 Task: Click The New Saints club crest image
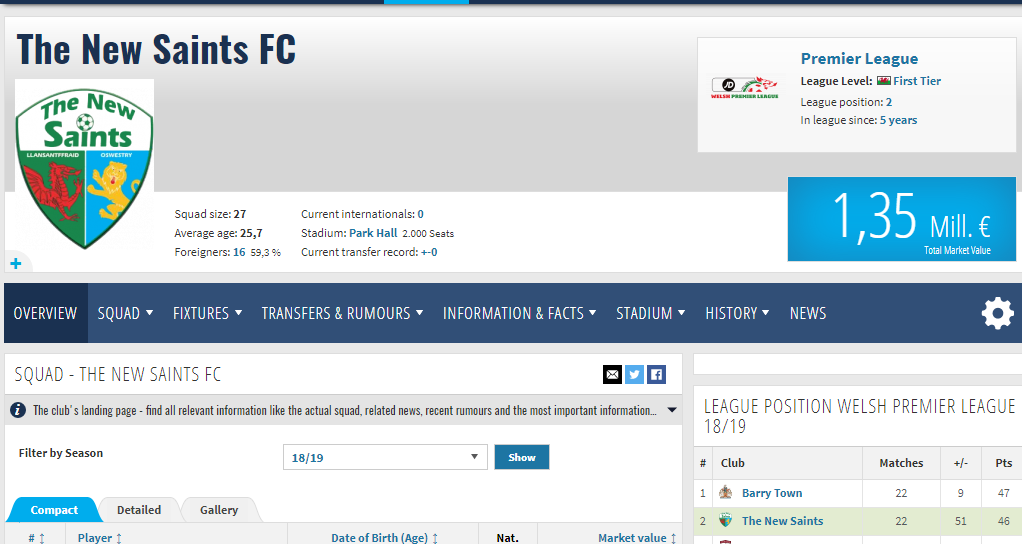click(x=85, y=166)
